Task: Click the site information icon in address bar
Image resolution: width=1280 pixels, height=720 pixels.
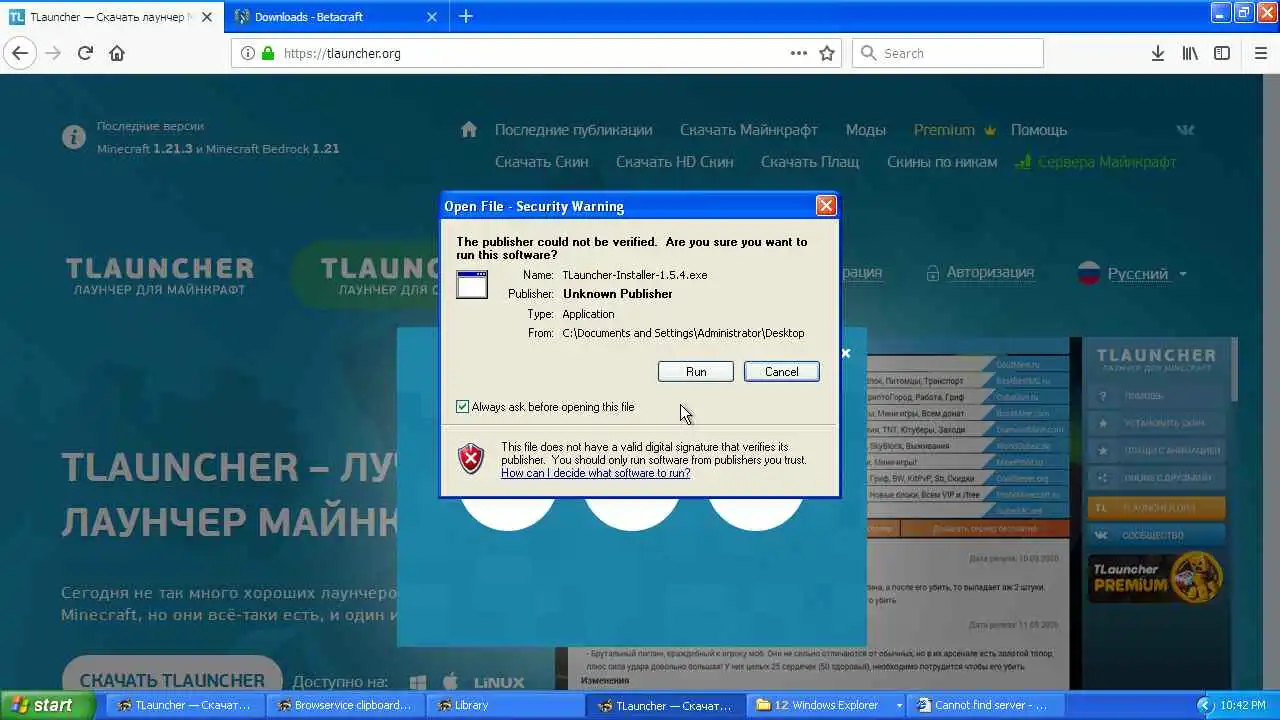Action: tap(248, 53)
